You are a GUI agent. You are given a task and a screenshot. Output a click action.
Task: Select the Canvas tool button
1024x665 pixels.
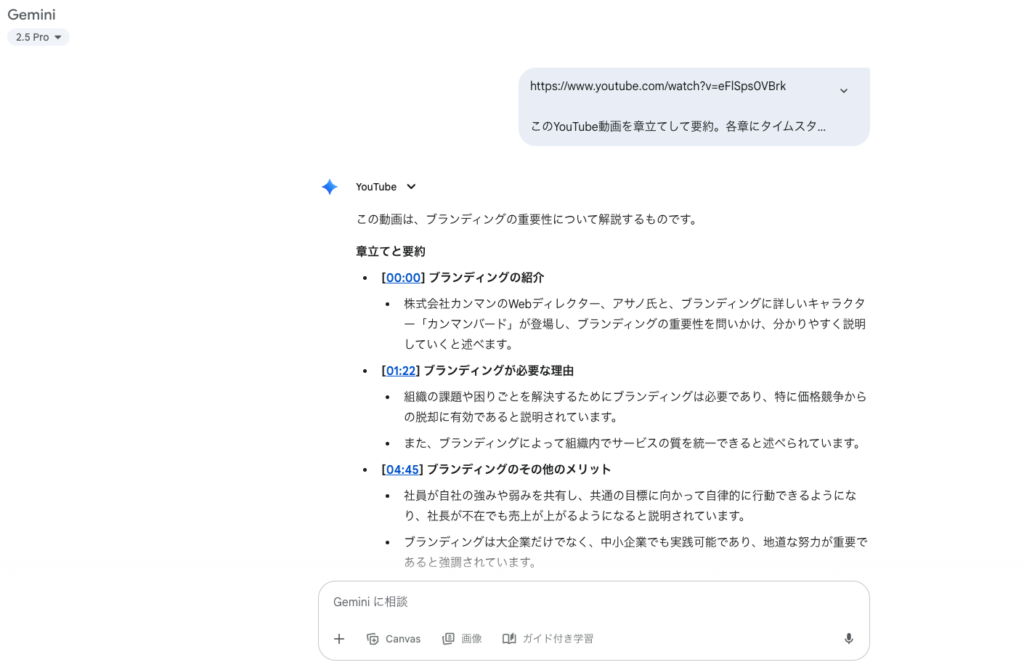394,639
